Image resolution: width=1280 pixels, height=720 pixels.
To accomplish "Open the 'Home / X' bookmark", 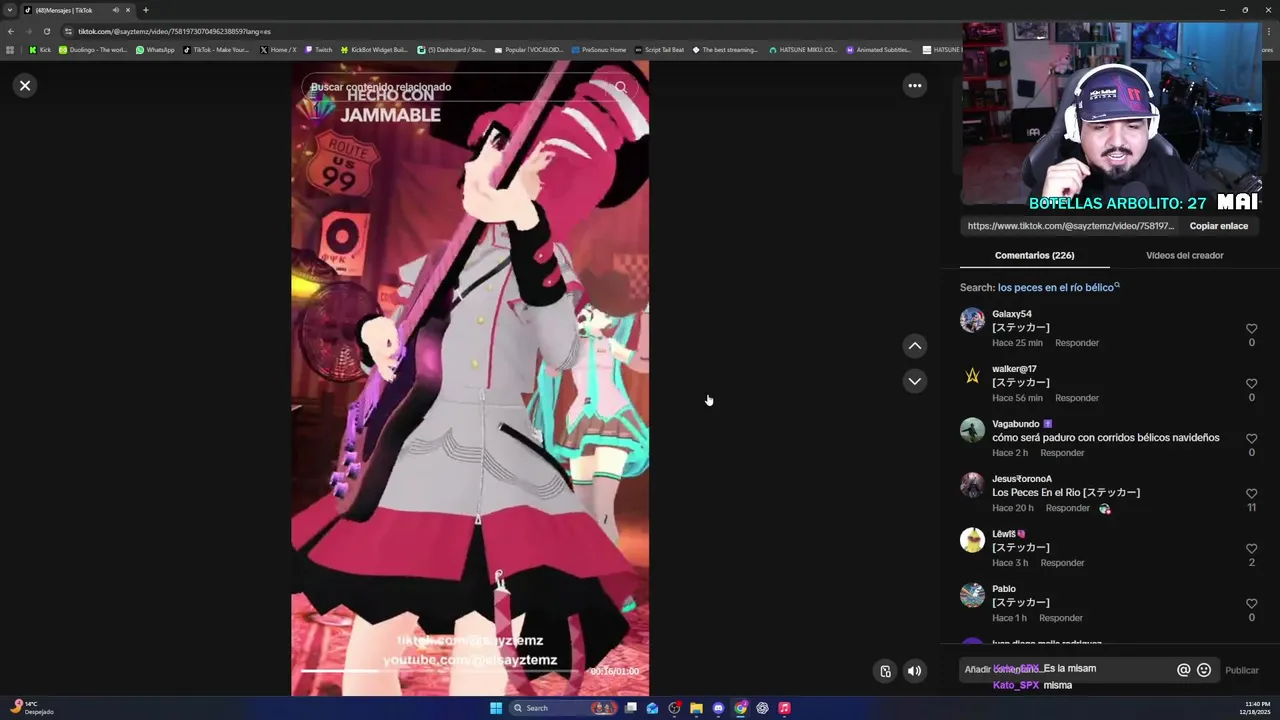I will [278, 49].
